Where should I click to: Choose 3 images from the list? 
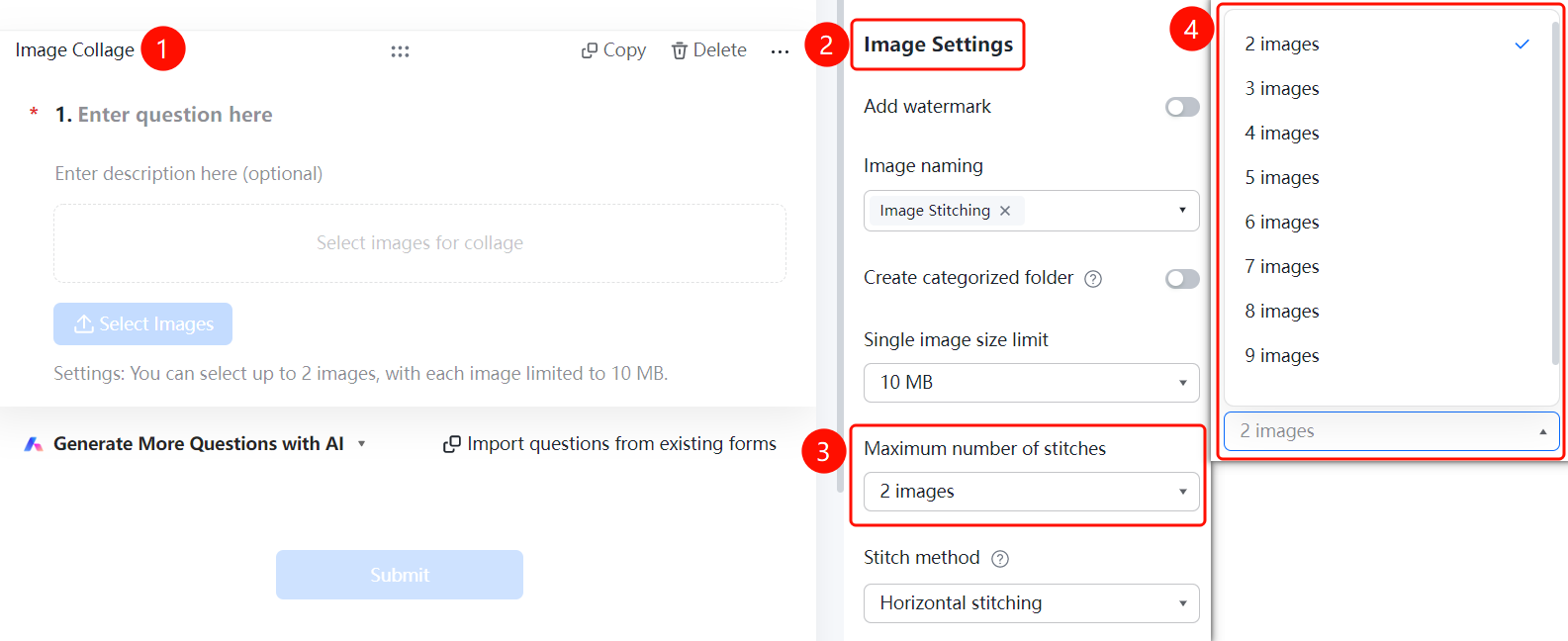pyautogui.click(x=1388, y=89)
